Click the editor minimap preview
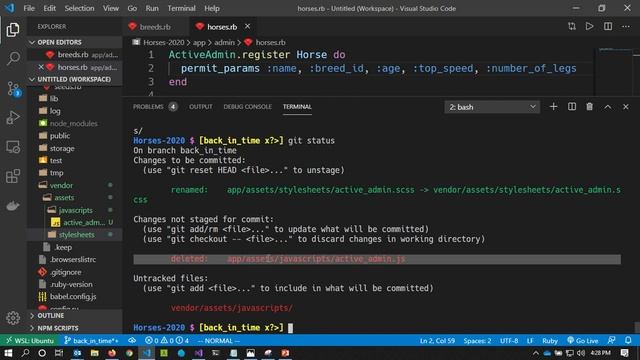 [x=616, y=71]
